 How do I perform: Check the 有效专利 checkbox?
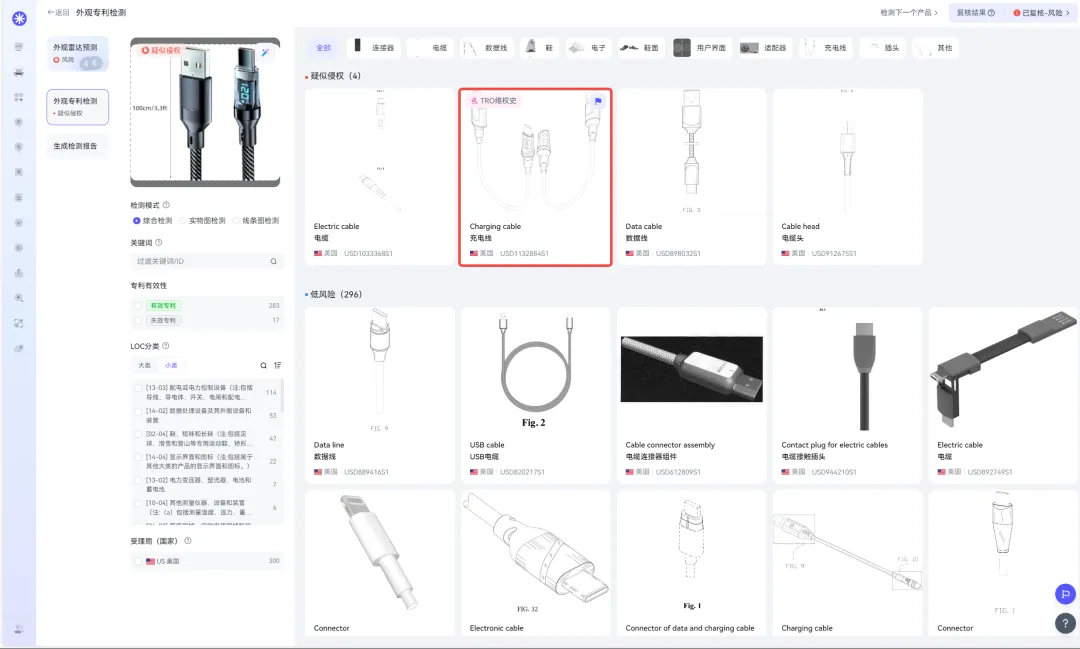(138, 305)
